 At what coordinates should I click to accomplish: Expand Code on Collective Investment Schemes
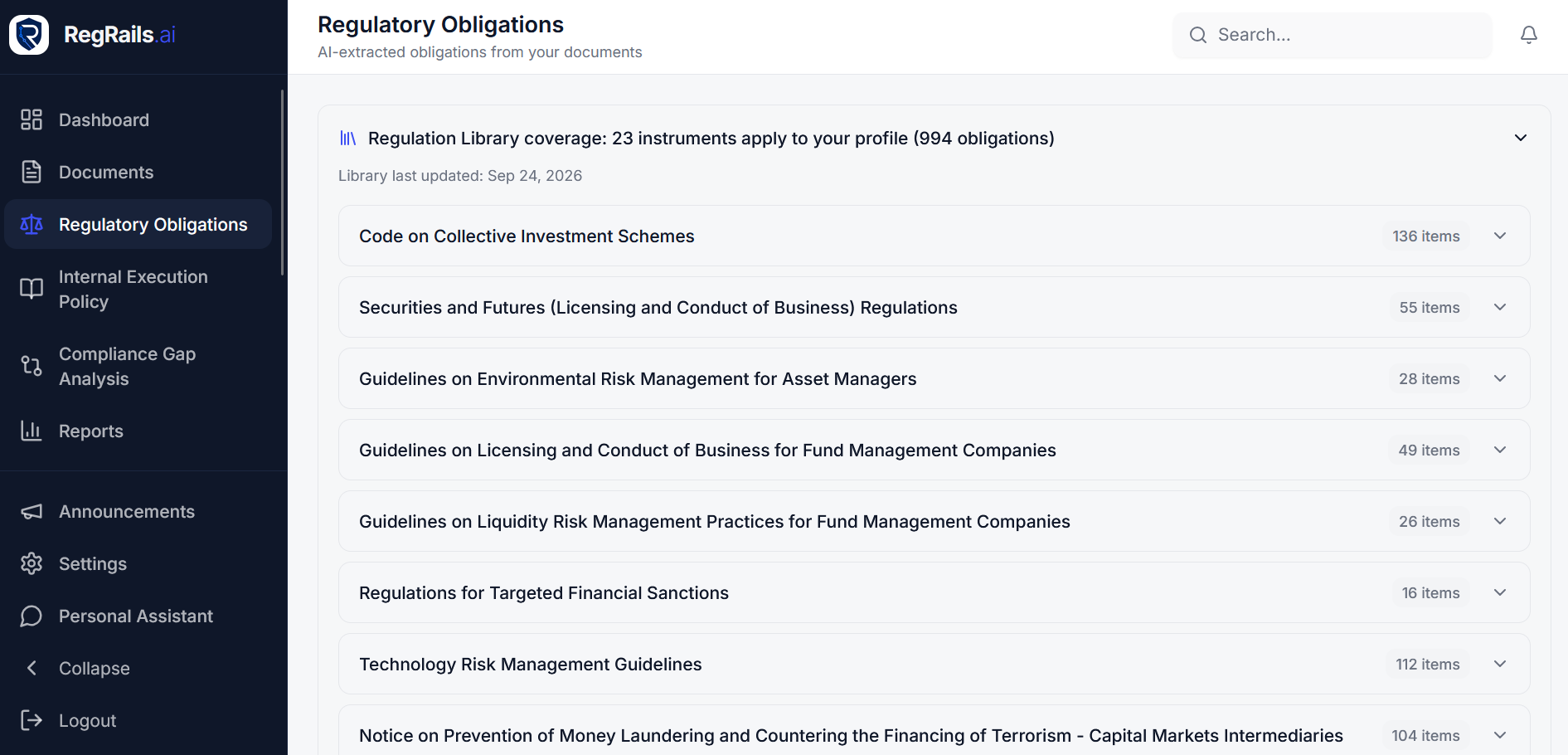[1500, 236]
